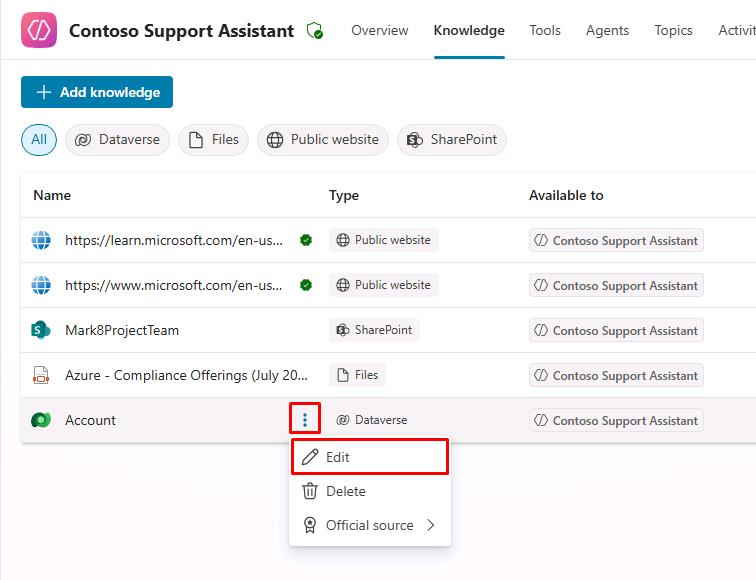Click the PDF file icon for Azure Compliance Offerings
This screenshot has height=580, width=756.
pyautogui.click(x=41, y=375)
